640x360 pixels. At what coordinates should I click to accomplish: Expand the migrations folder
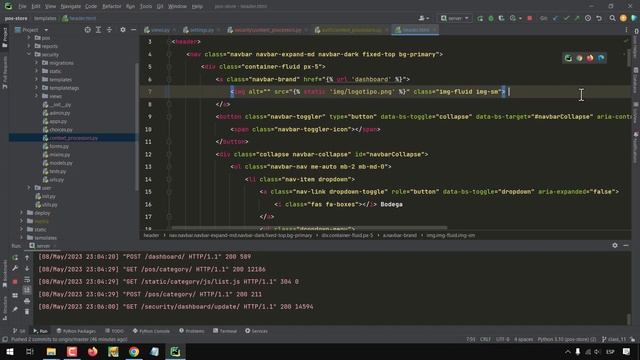coord(36,63)
